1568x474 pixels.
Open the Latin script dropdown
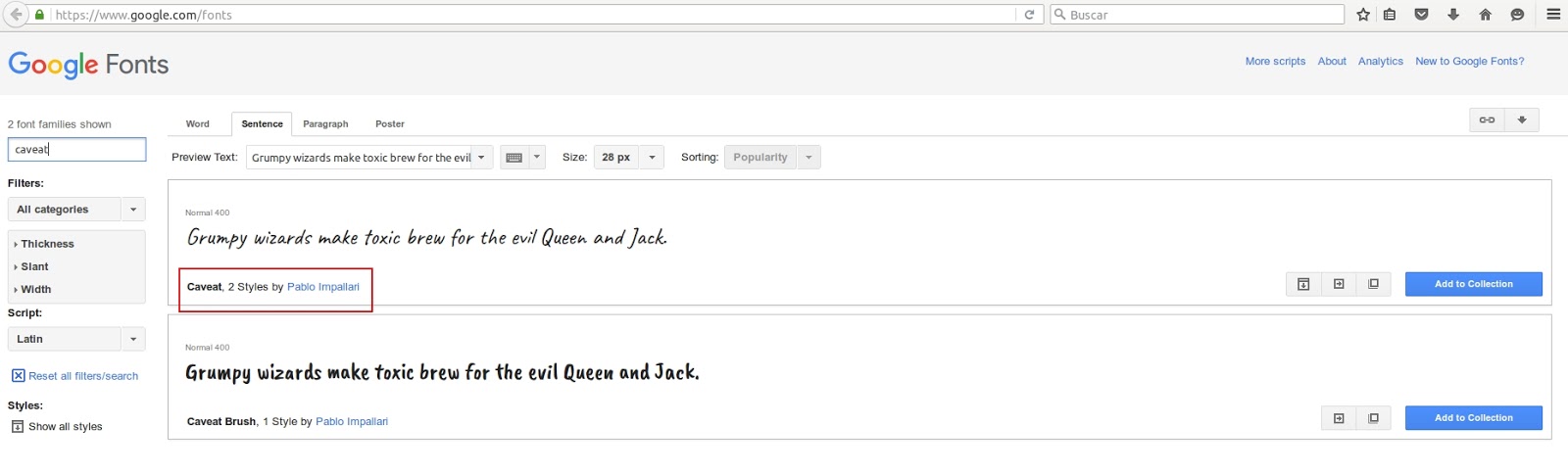click(76, 339)
